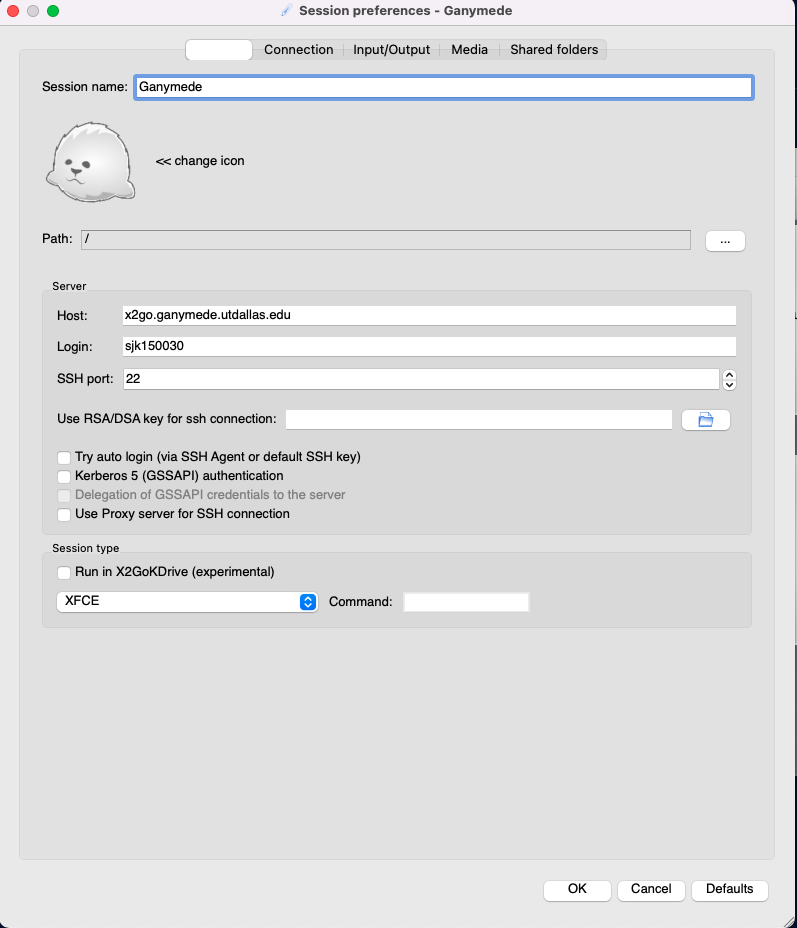The width and height of the screenshot is (797, 928).
Task: Open the Shared folders tab
Action: (x=554, y=50)
